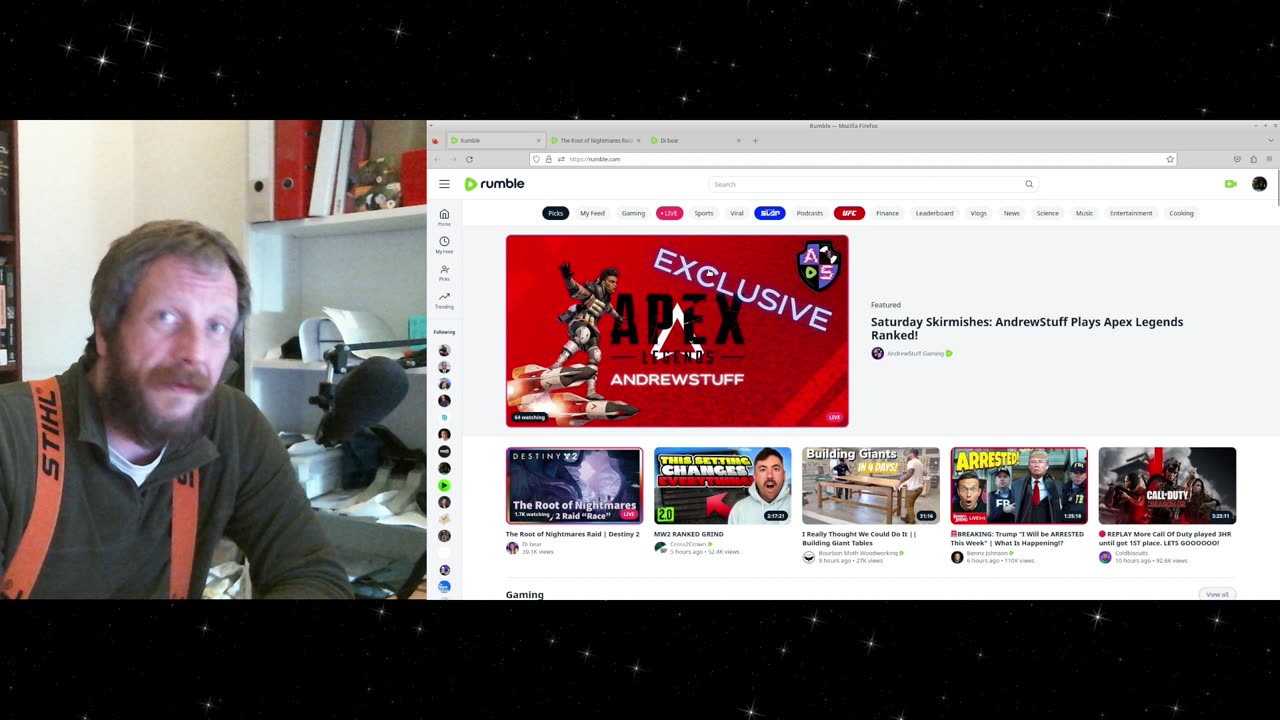Open Benny Johnson channel avatar

tap(957, 557)
